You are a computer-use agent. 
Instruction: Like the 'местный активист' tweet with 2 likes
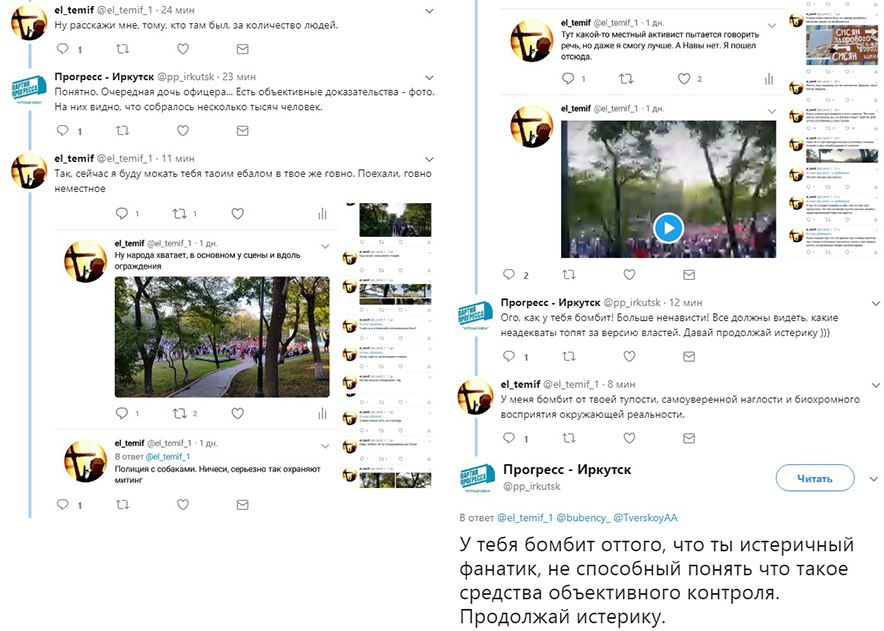tap(684, 79)
